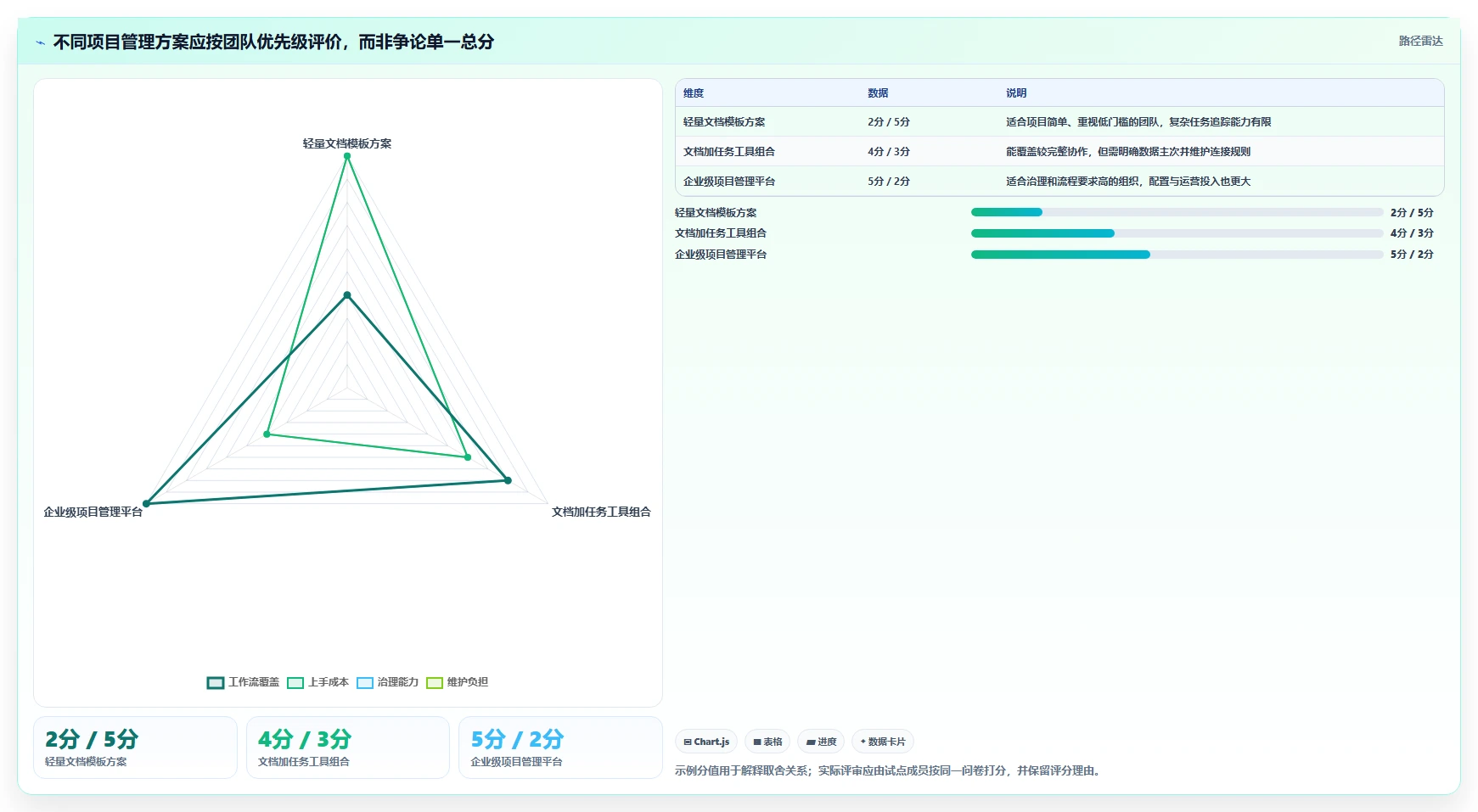
Task: Toggle the 治理能力 legend item
Action: pyautogui.click(x=388, y=682)
